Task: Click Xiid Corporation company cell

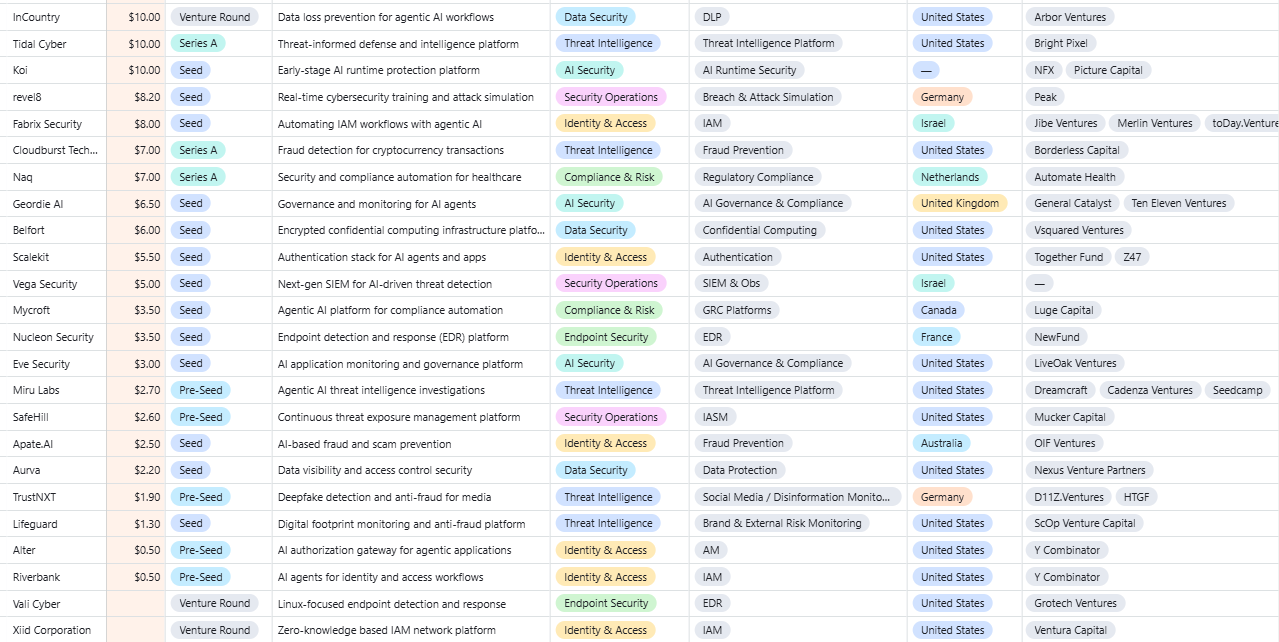Action: [53, 630]
